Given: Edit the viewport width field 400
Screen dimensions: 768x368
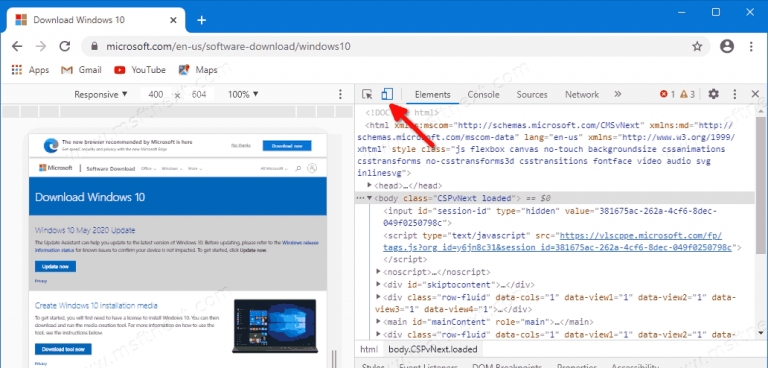Looking at the screenshot, I should tap(155, 95).
